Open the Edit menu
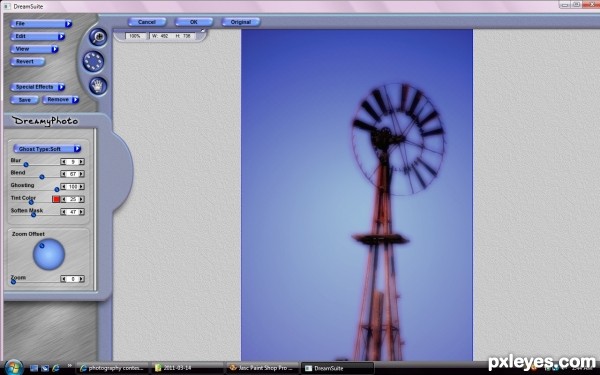The width and height of the screenshot is (600, 375). click(x=38, y=36)
